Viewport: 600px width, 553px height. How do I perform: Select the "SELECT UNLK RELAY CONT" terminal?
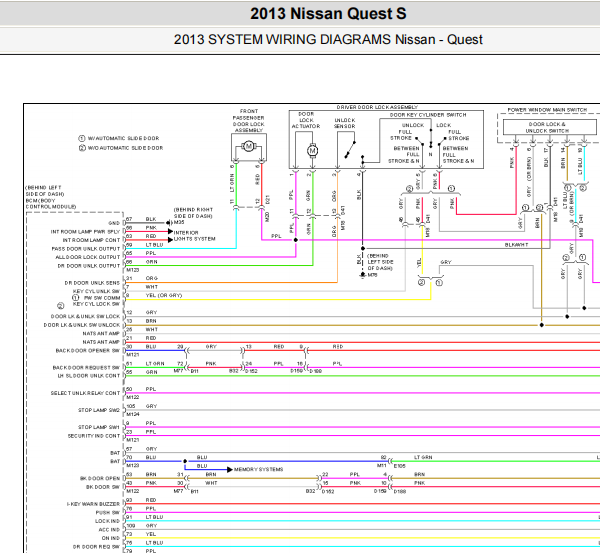click(x=85, y=393)
